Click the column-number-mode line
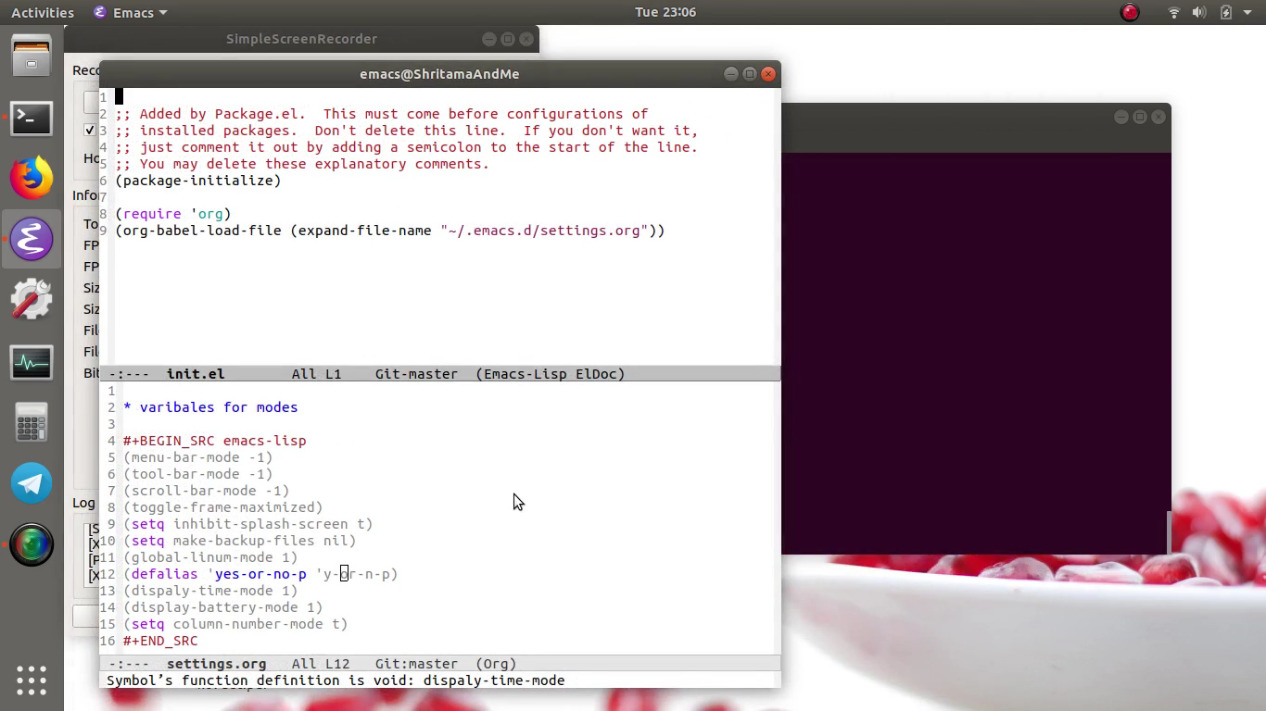This screenshot has width=1266, height=711. [x=235, y=624]
